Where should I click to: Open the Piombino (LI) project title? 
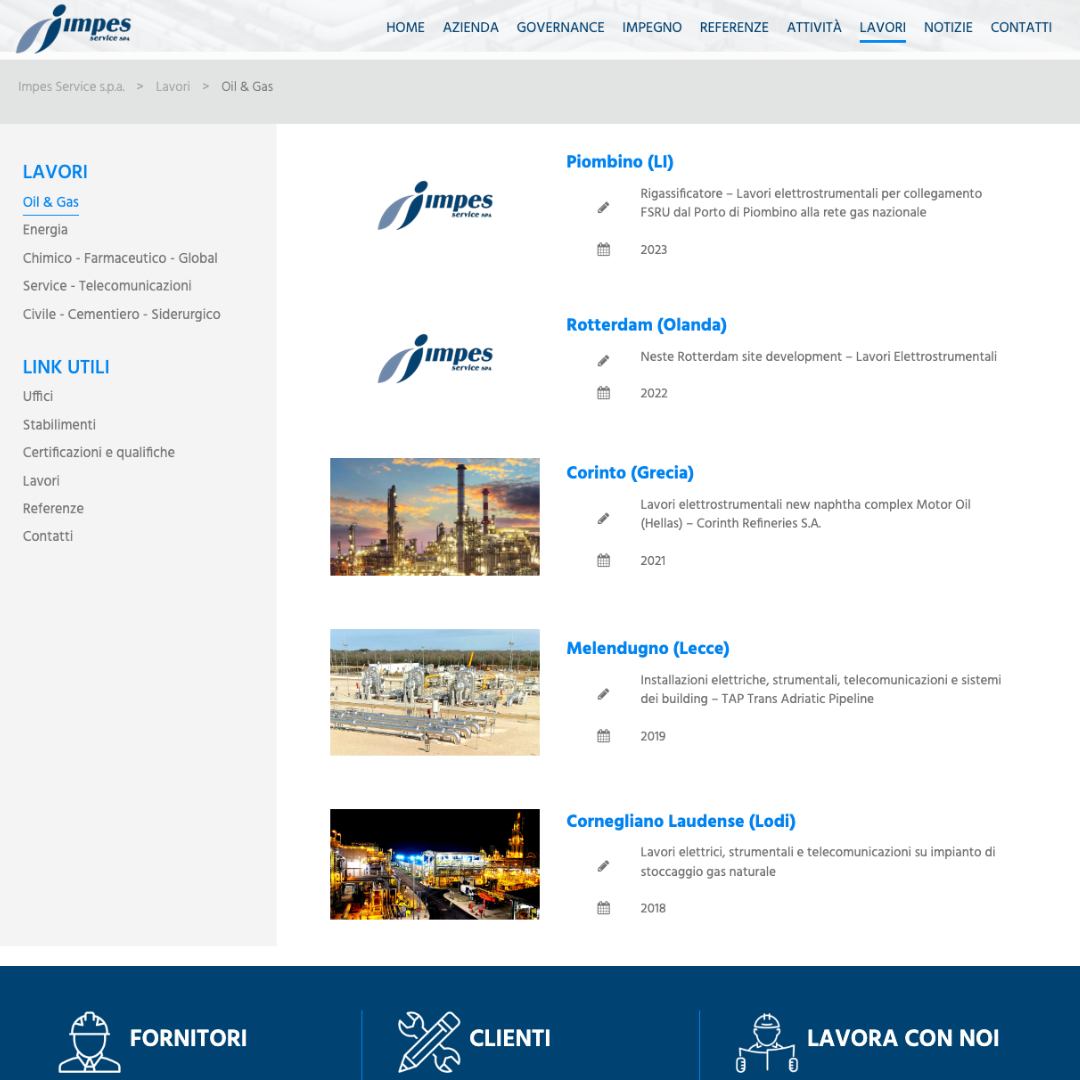pyautogui.click(x=620, y=162)
